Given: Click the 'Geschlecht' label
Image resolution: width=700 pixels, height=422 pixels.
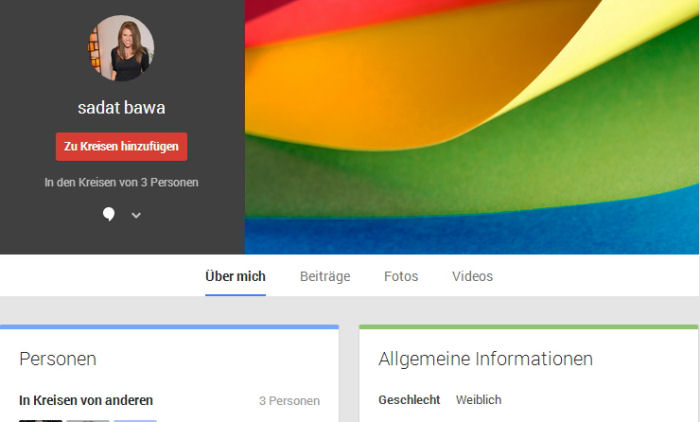Looking at the screenshot, I should point(409,400).
